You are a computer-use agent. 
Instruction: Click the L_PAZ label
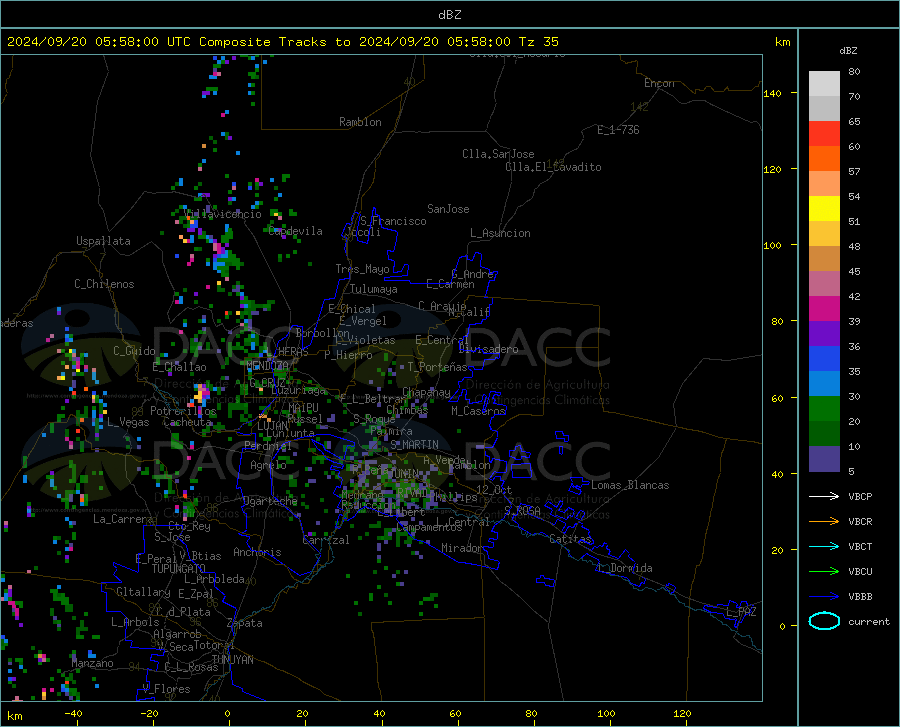[741, 612]
